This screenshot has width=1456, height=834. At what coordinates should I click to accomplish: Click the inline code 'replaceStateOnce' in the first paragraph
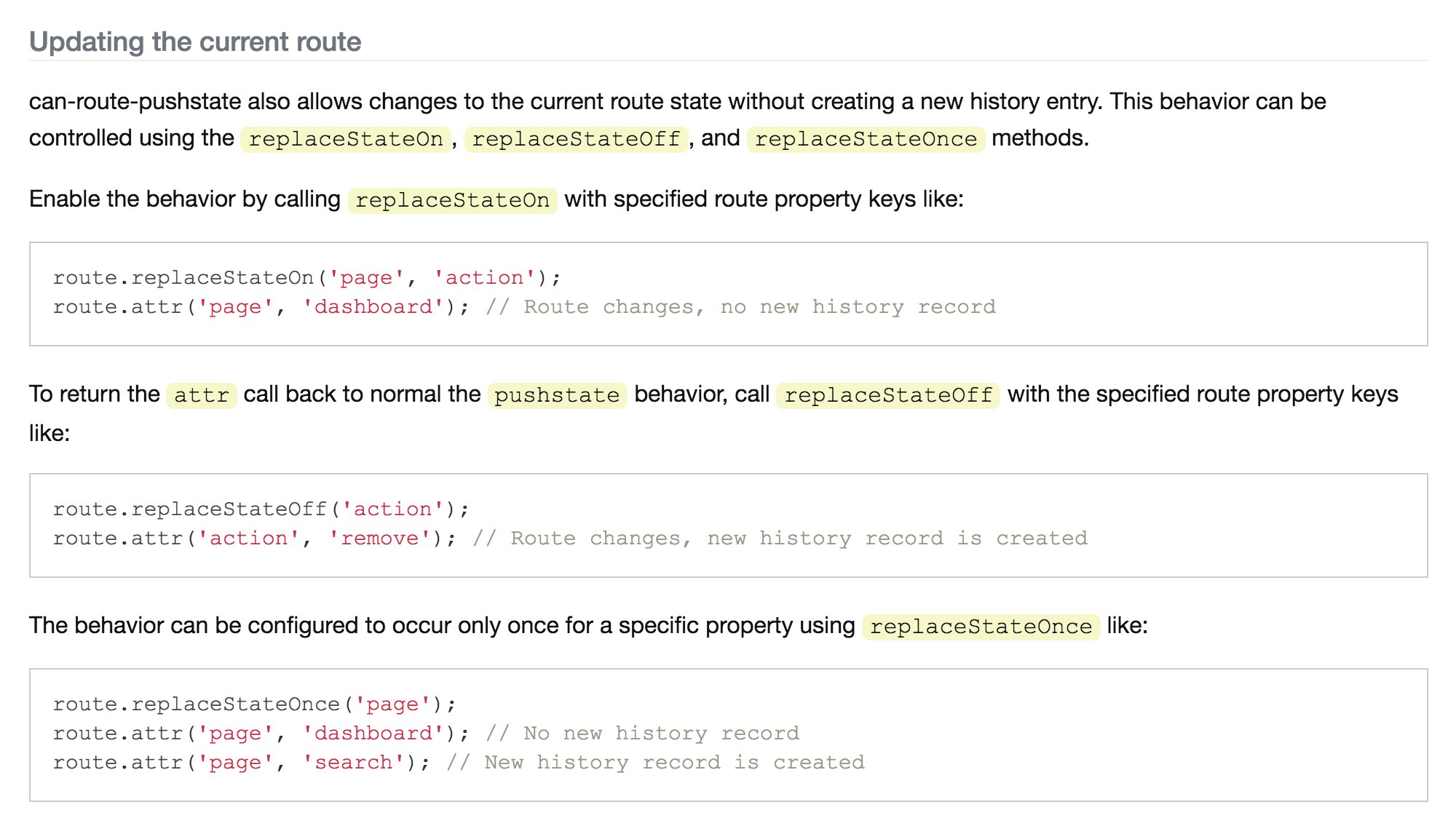click(x=866, y=138)
